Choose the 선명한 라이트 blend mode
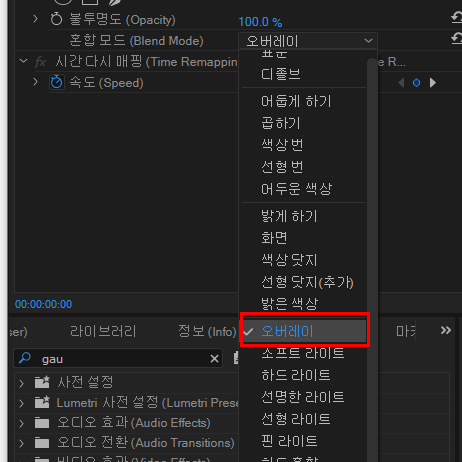 pyautogui.click(x=304, y=397)
